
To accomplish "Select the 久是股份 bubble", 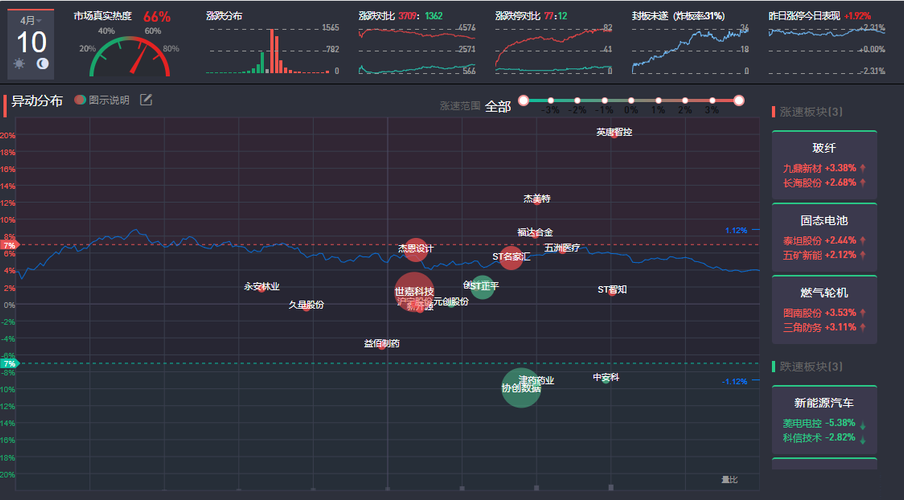I will tap(306, 307).
